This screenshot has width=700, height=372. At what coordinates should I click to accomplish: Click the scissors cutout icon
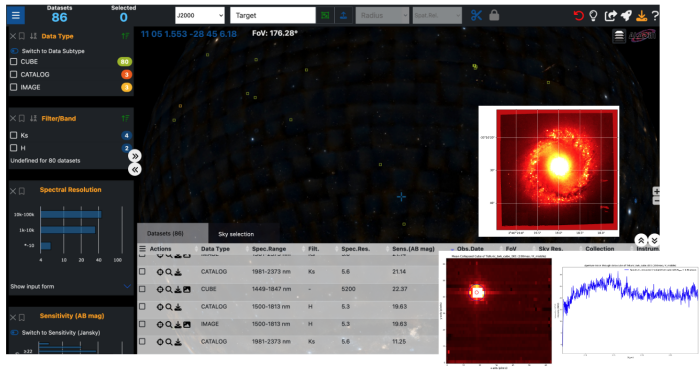pos(476,15)
